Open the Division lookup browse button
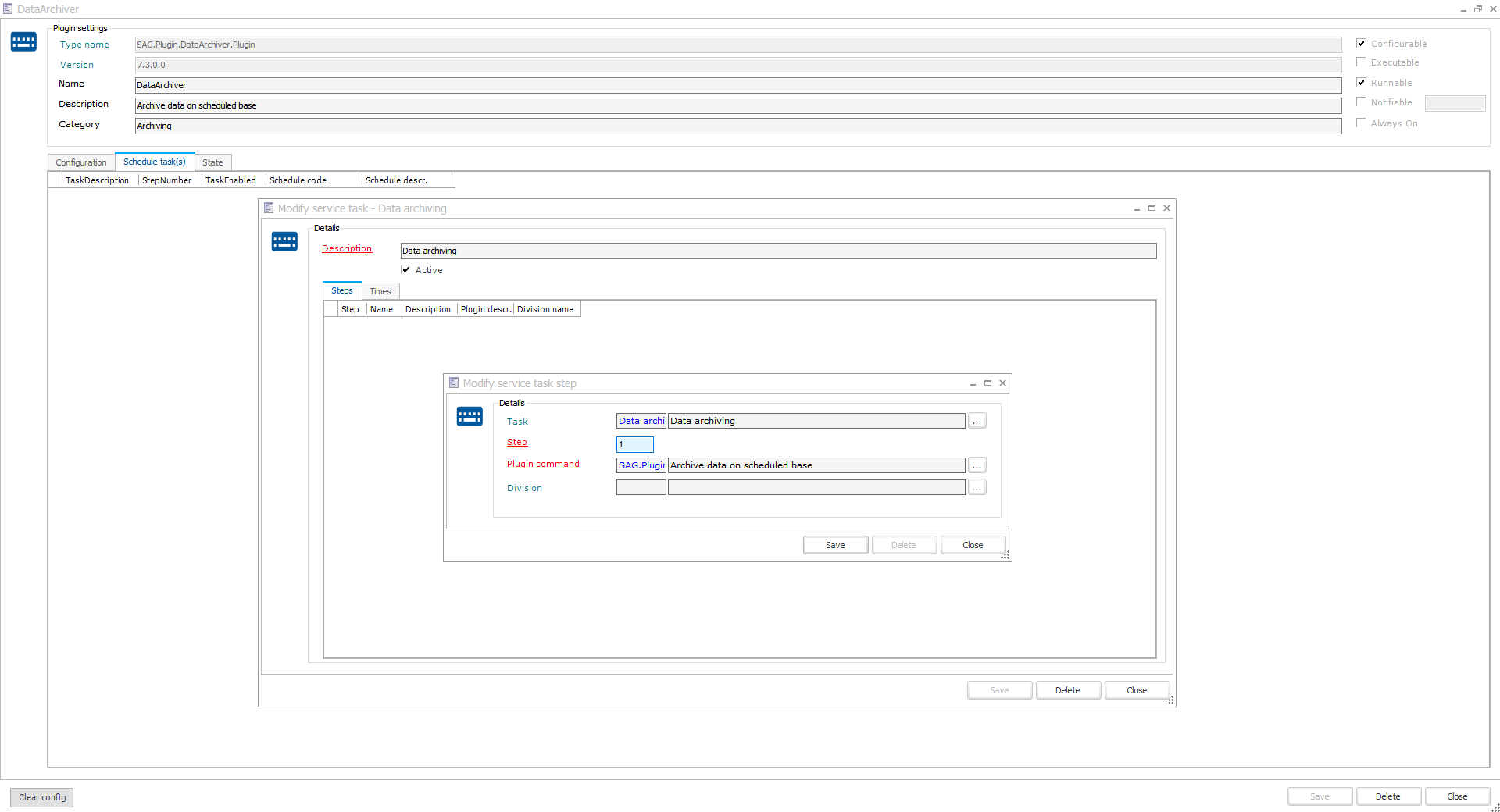1500x812 pixels. point(977,488)
